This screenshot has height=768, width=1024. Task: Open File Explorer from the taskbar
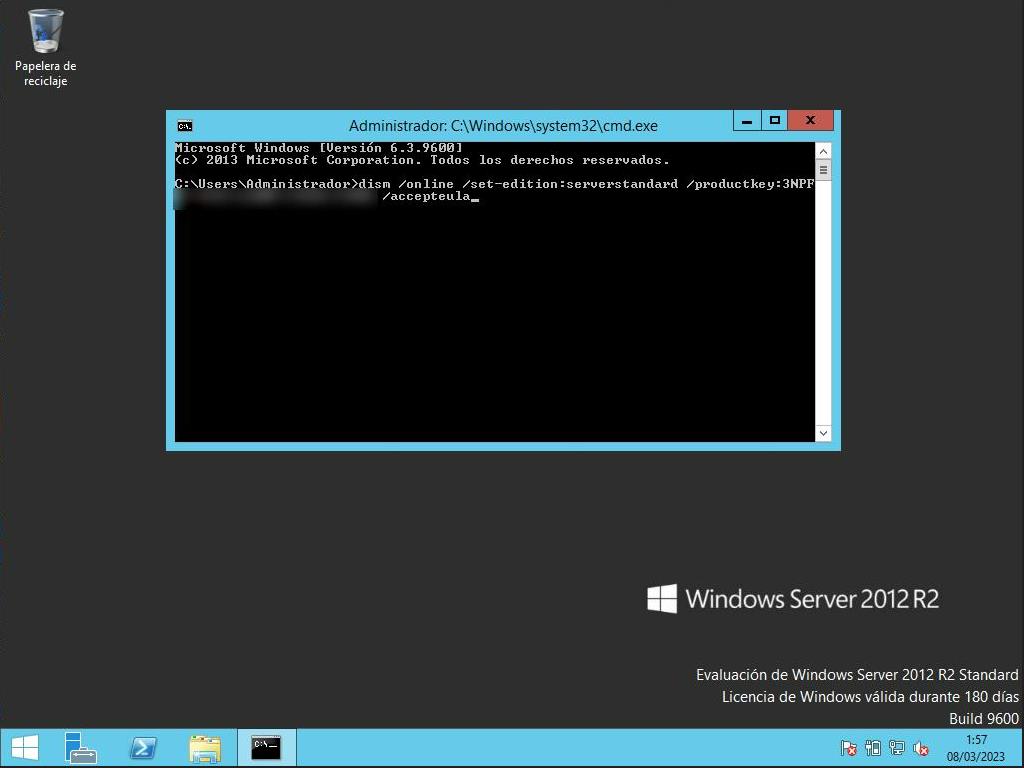click(205, 748)
